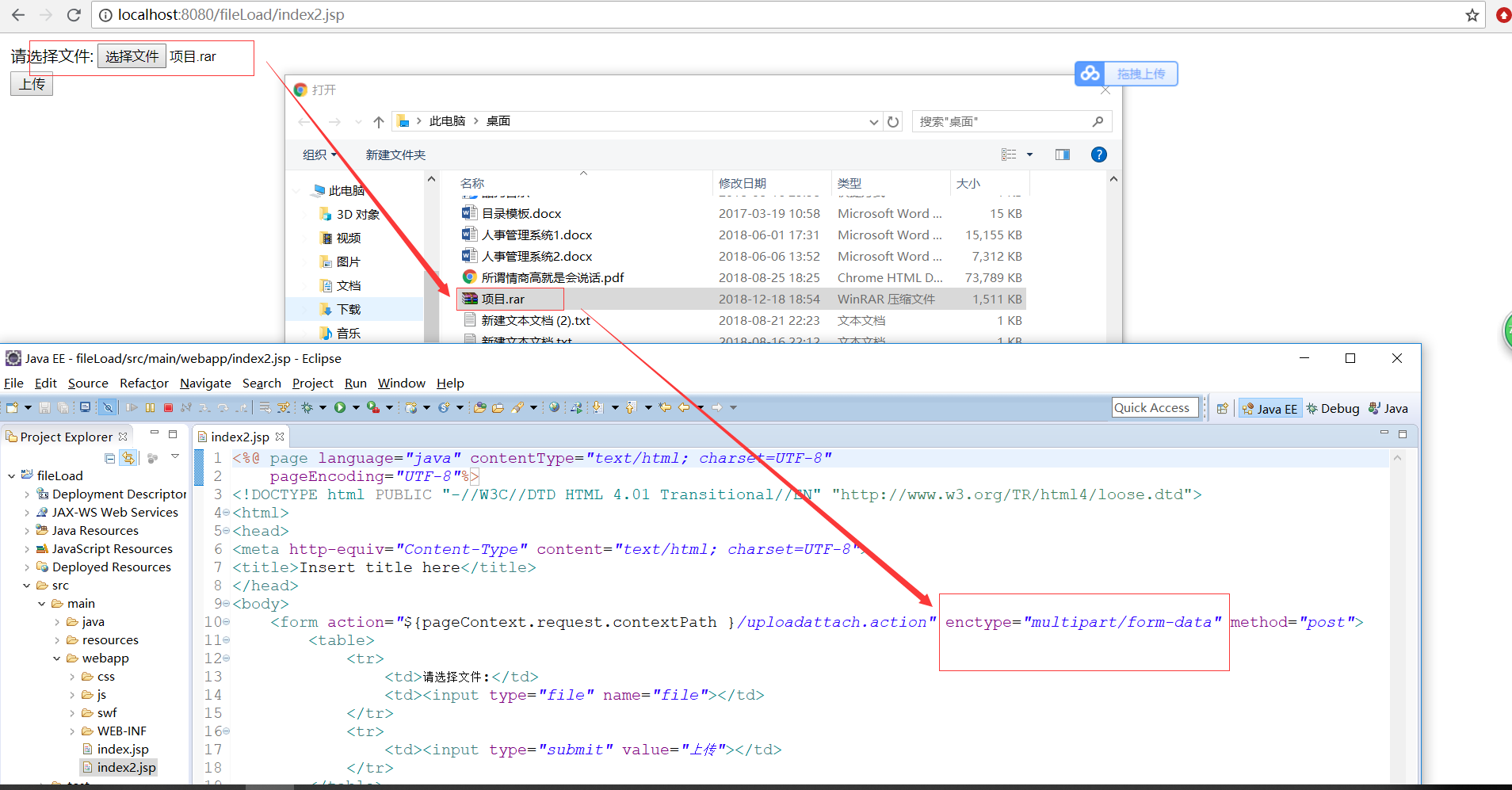
Task: Click the red Terminate icon
Action: tap(168, 407)
